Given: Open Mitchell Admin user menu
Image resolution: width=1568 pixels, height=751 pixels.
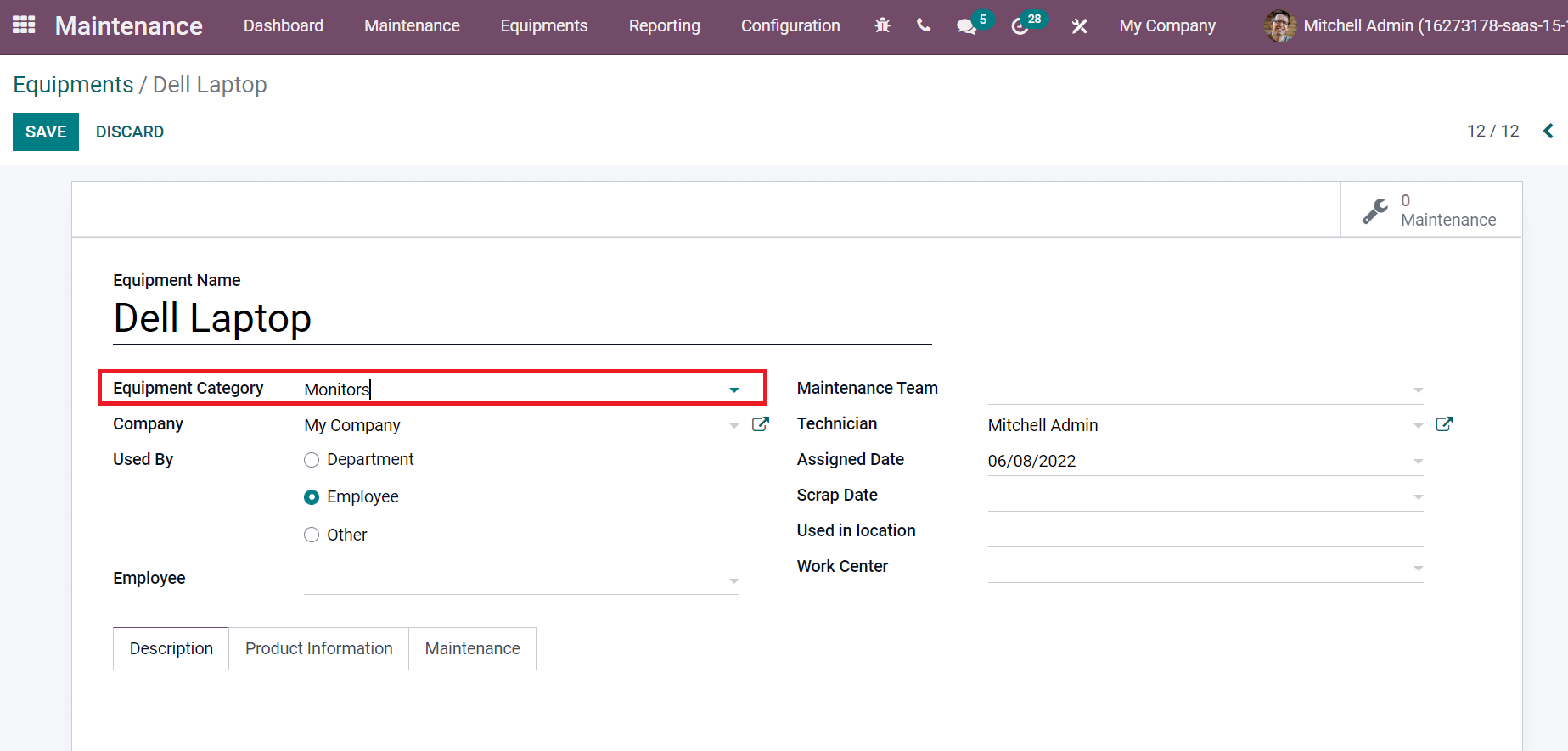Looking at the screenshot, I should click(x=1415, y=26).
